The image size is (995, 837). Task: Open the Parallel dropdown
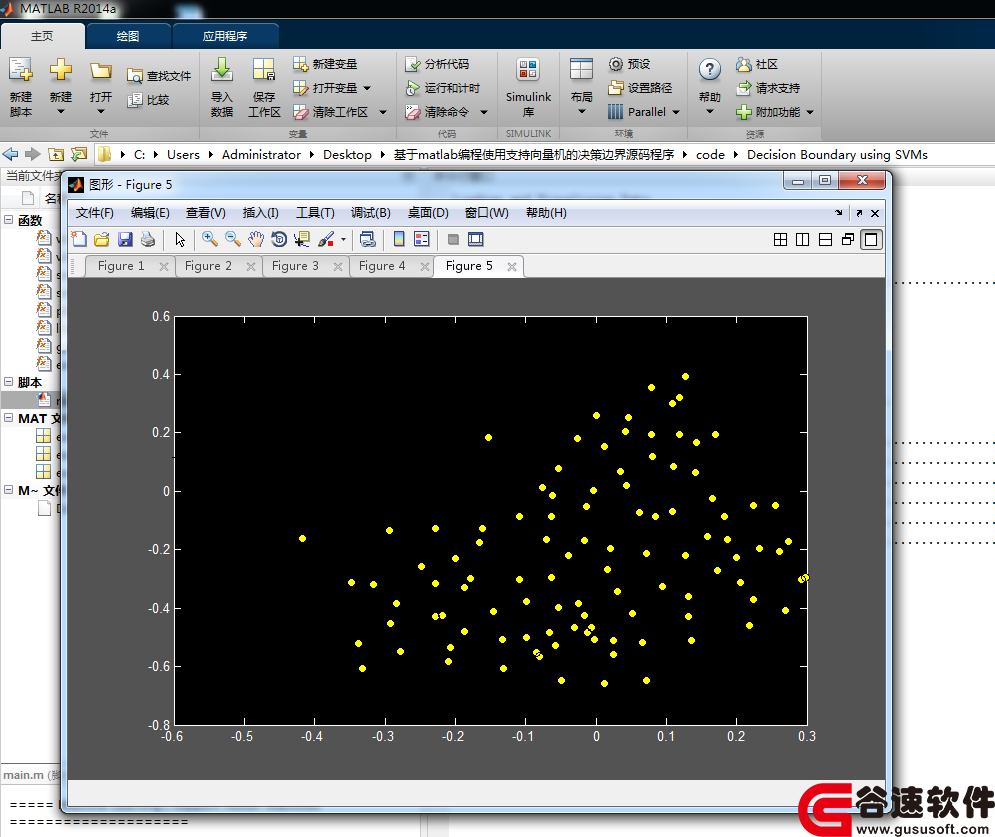676,112
